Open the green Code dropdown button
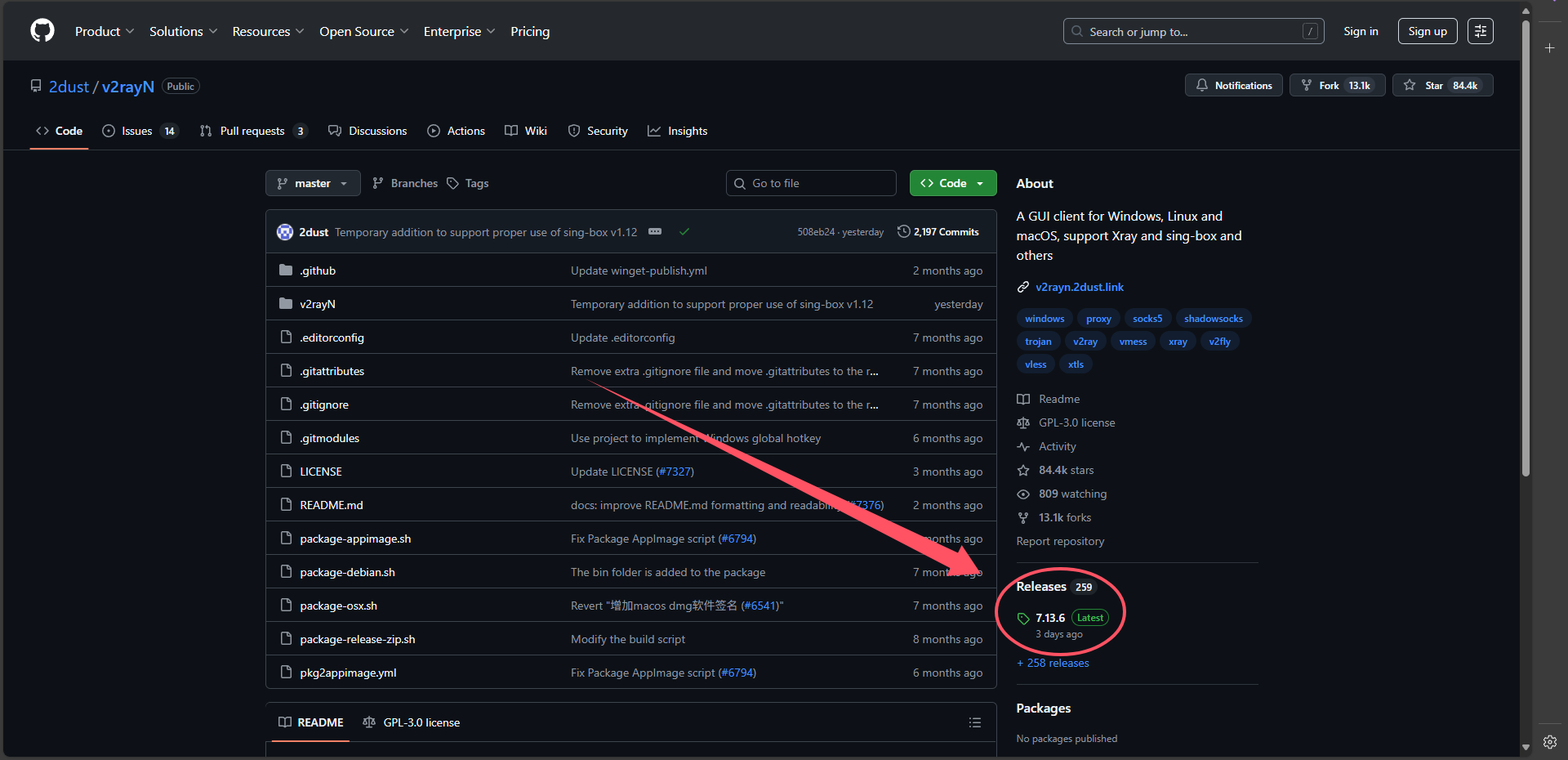 pyautogui.click(x=953, y=183)
